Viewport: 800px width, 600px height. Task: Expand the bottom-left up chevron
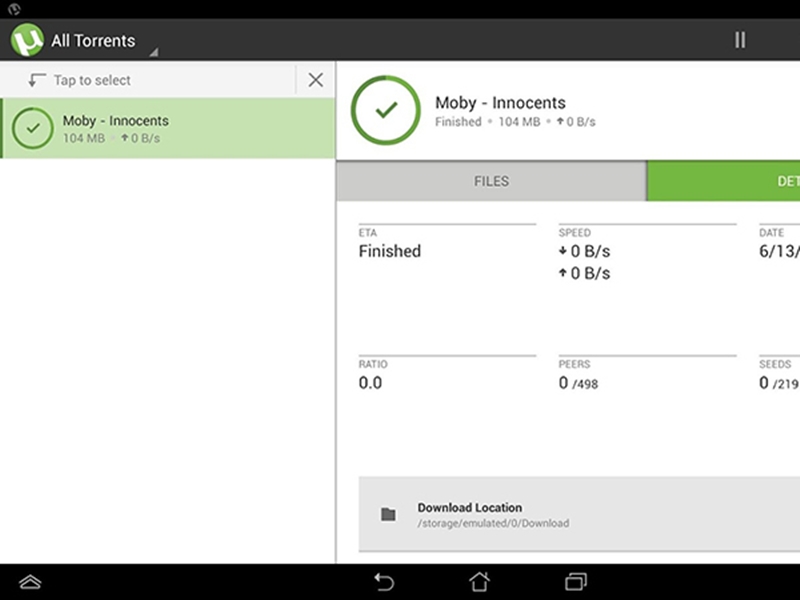click(x=30, y=581)
